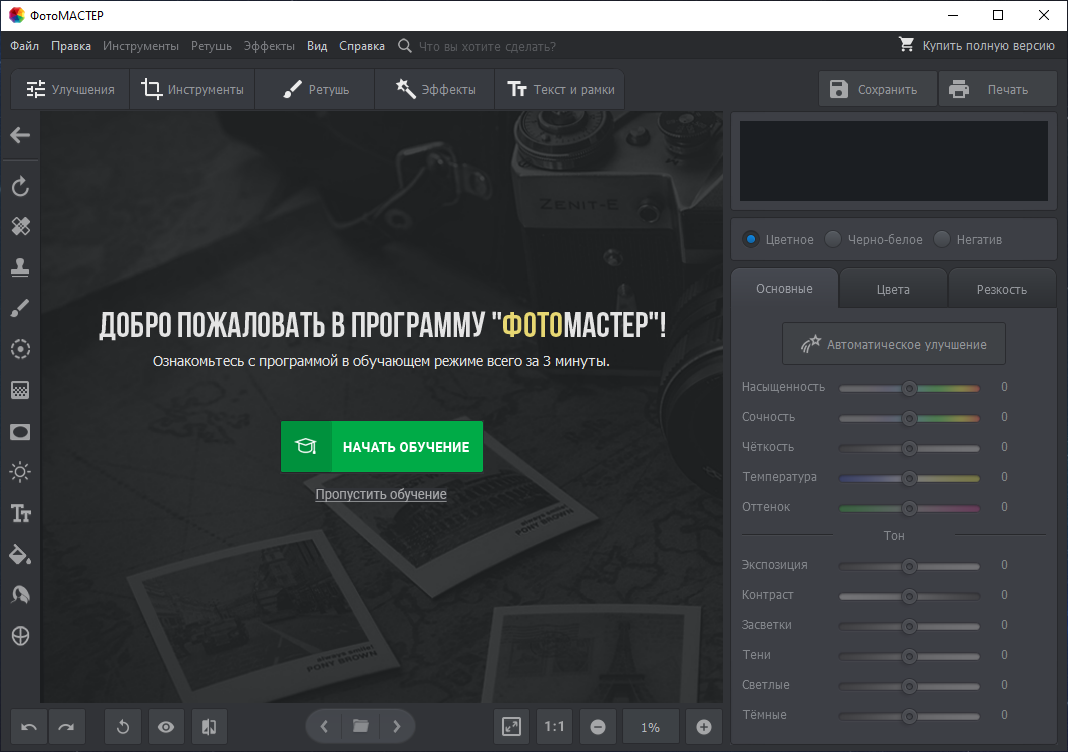Adjust the Насыщенность slider handle
The image size is (1068, 752).
pos(909,388)
